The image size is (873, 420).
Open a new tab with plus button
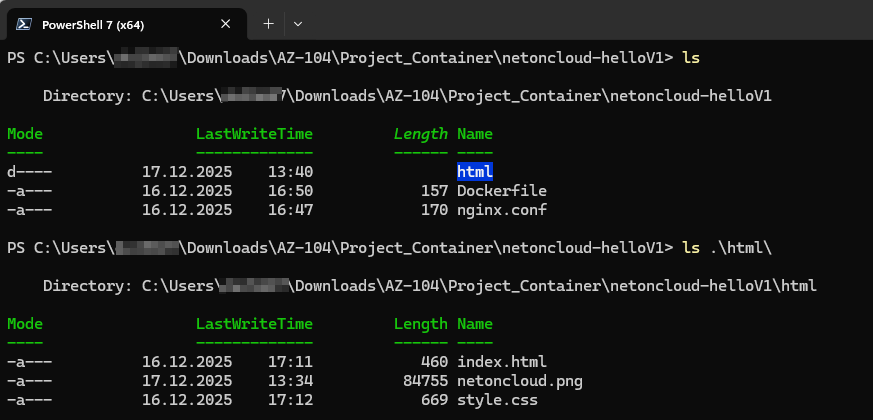tap(268, 23)
